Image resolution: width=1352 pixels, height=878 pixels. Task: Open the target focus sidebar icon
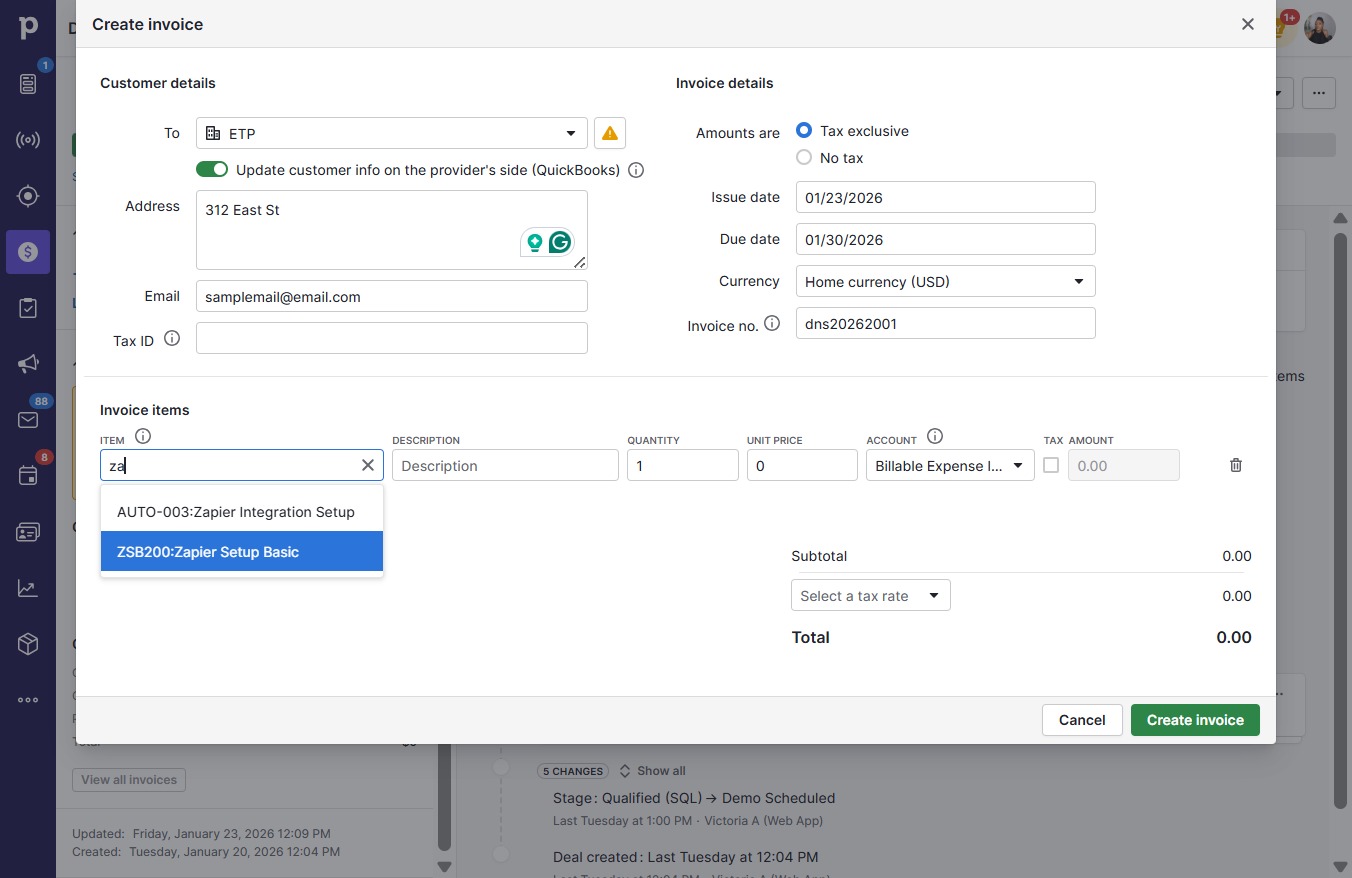28,196
